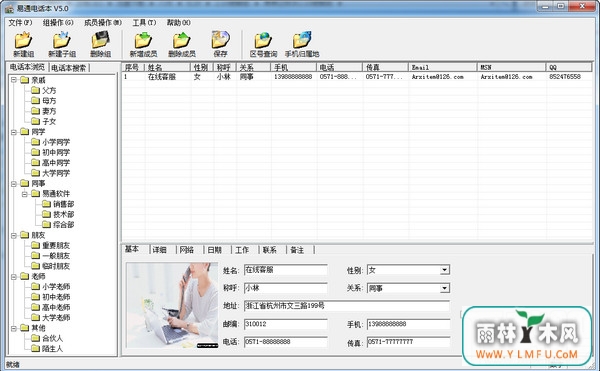Switch to the 备注 details tab
The width and height of the screenshot is (600, 371).
(x=297, y=250)
